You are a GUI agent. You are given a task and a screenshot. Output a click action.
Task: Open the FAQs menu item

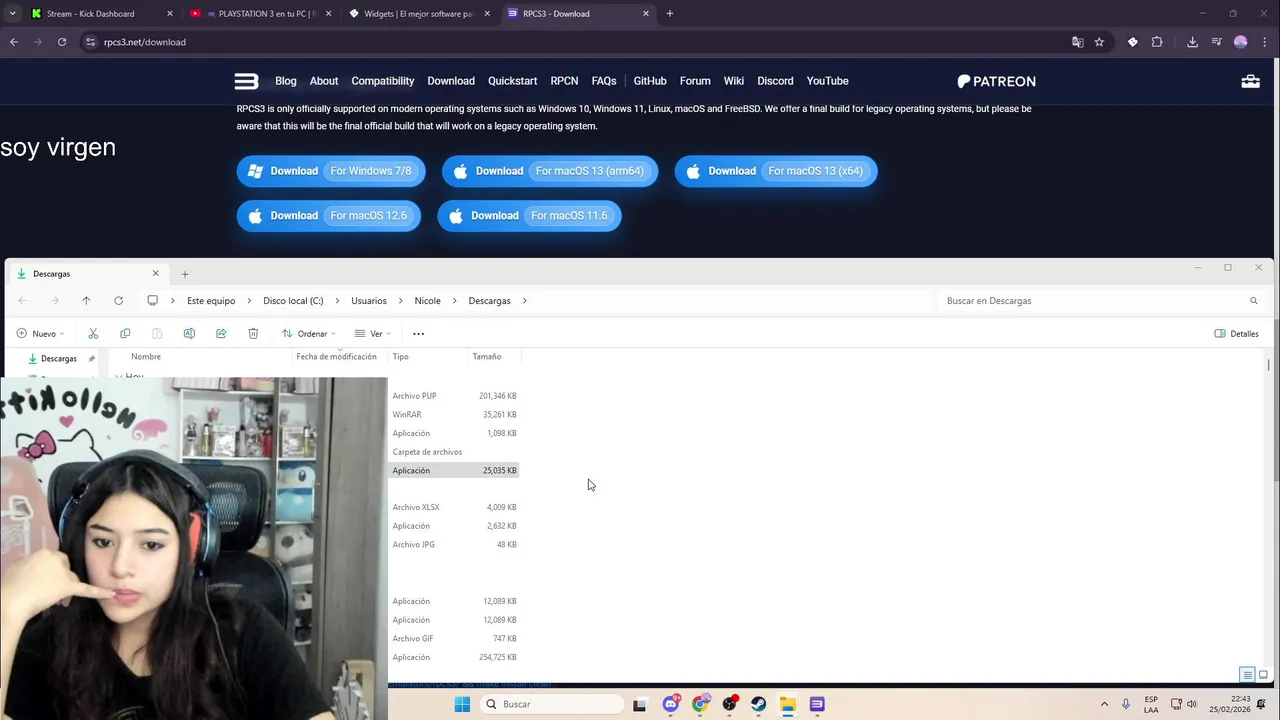click(603, 81)
